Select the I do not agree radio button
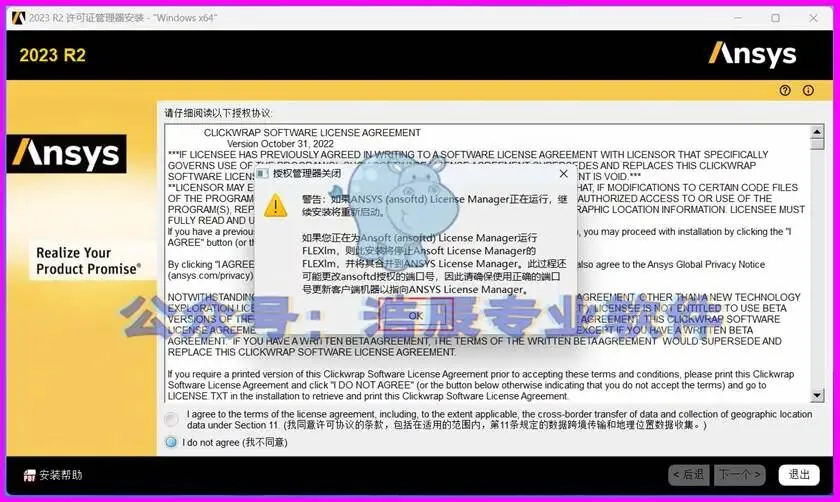 [x=171, y=442]
